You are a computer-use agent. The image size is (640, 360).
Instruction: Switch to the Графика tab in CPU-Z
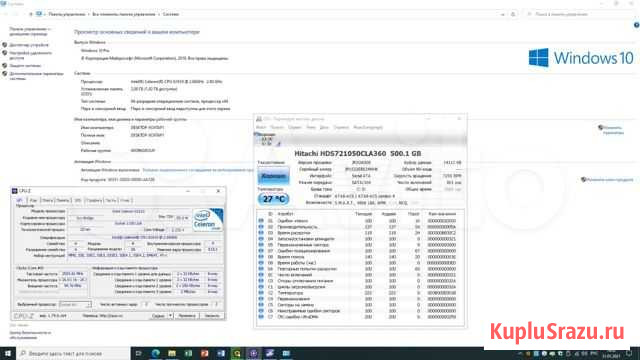click(x=94, y=200)
